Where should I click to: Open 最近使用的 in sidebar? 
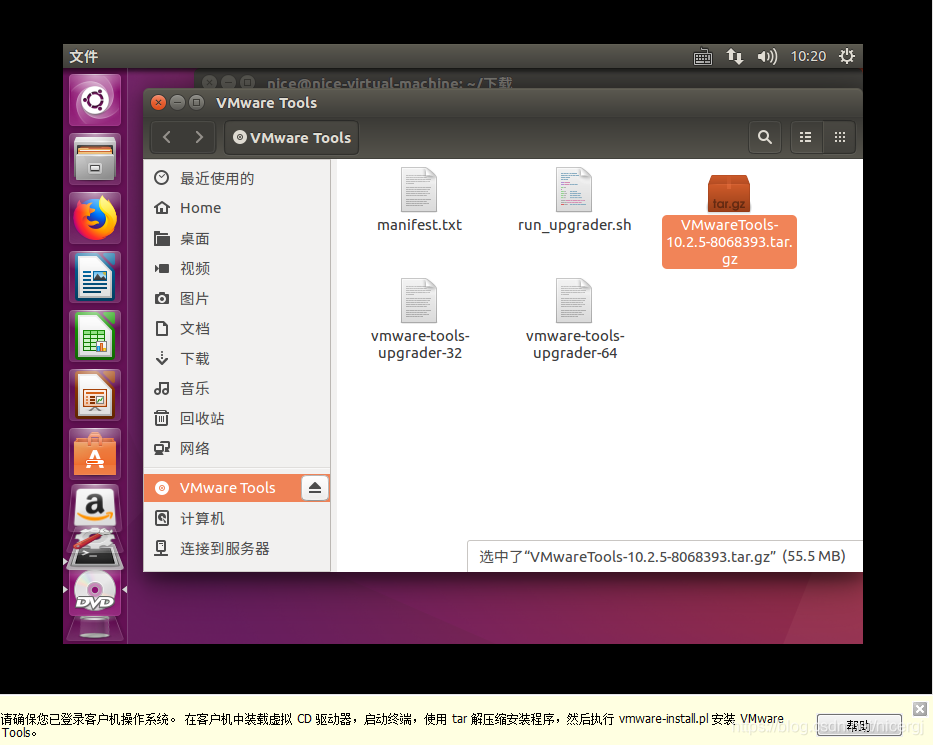237,178
